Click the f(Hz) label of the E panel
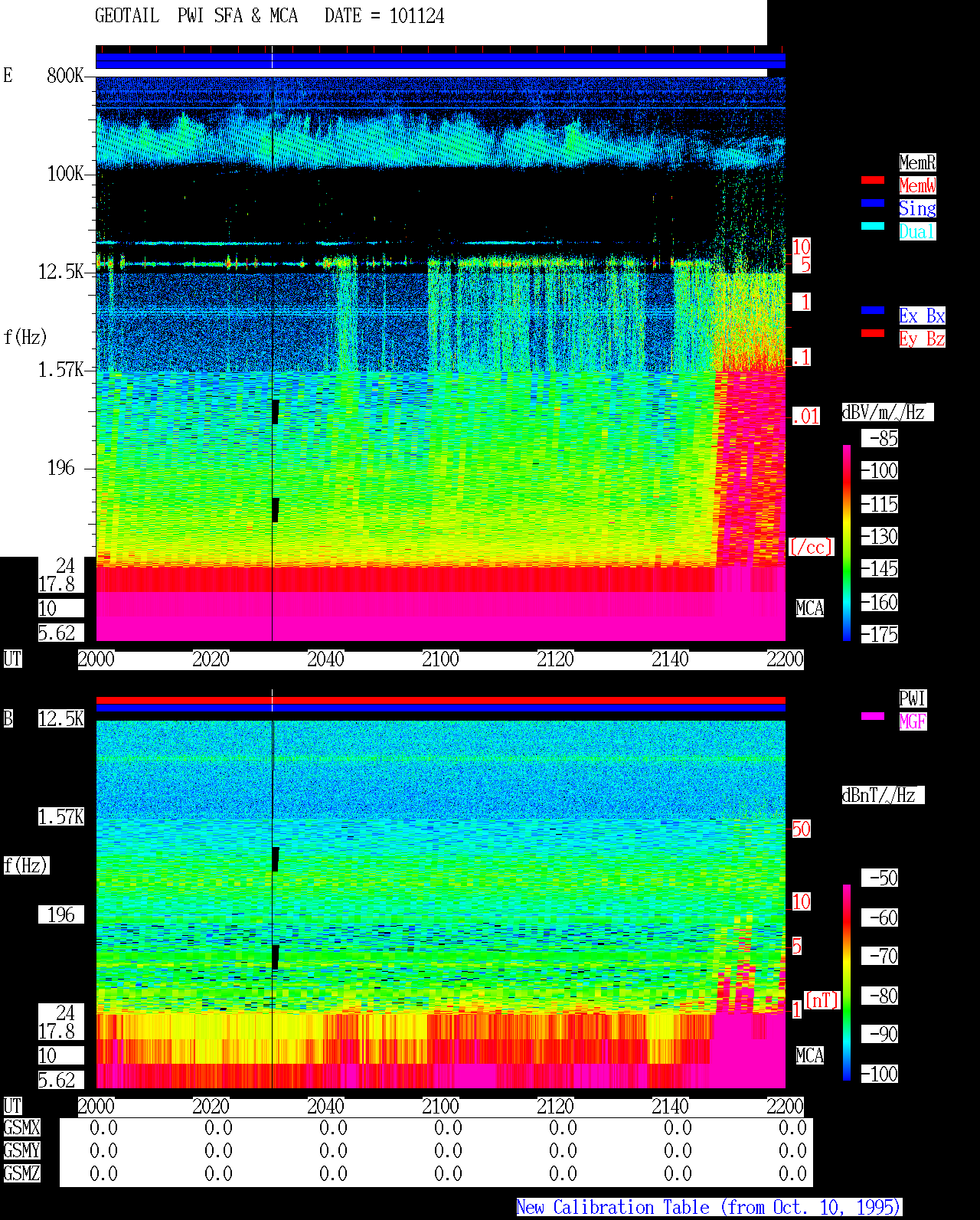The width and height of the screenshot is (980, 1220). 25,337
